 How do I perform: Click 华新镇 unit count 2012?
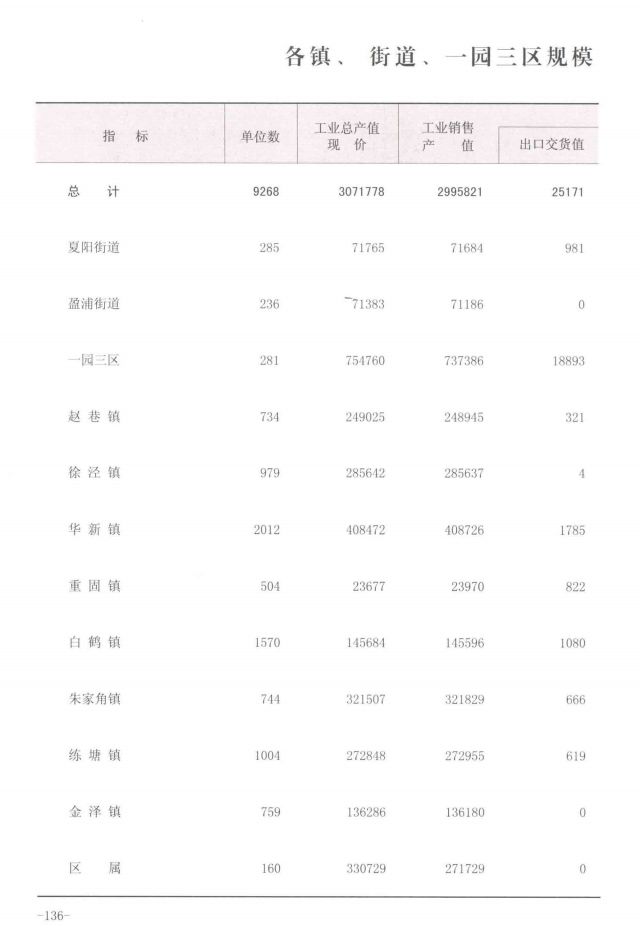(x=266, y=530)
